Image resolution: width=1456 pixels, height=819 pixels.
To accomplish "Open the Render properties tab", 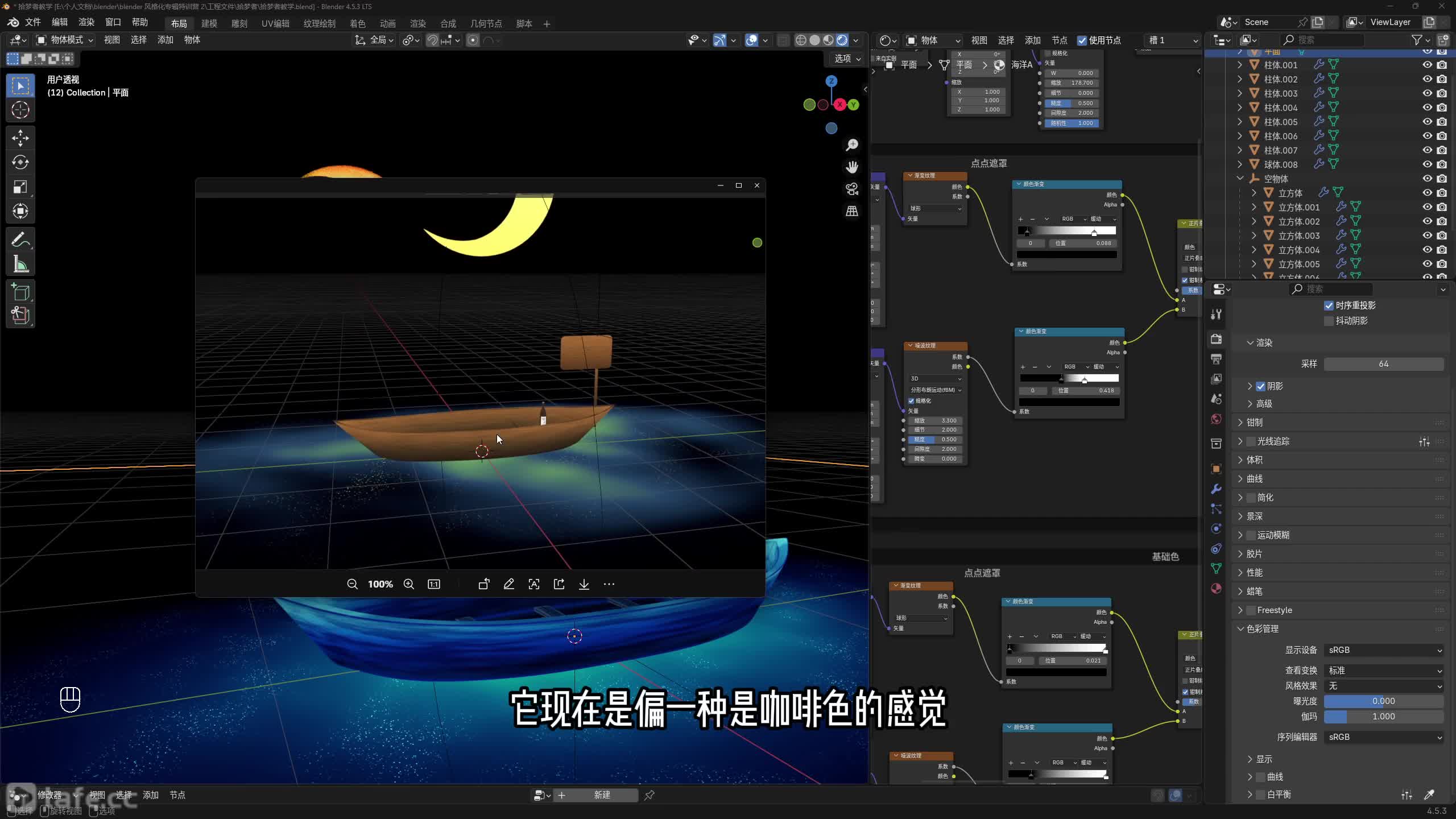I will pos(1217,339).
